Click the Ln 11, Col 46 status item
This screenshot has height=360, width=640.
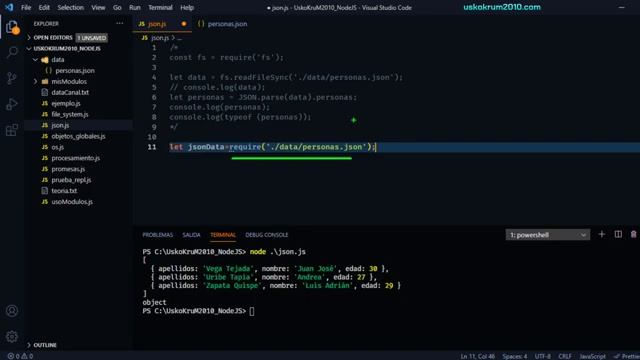coord(478,356)
